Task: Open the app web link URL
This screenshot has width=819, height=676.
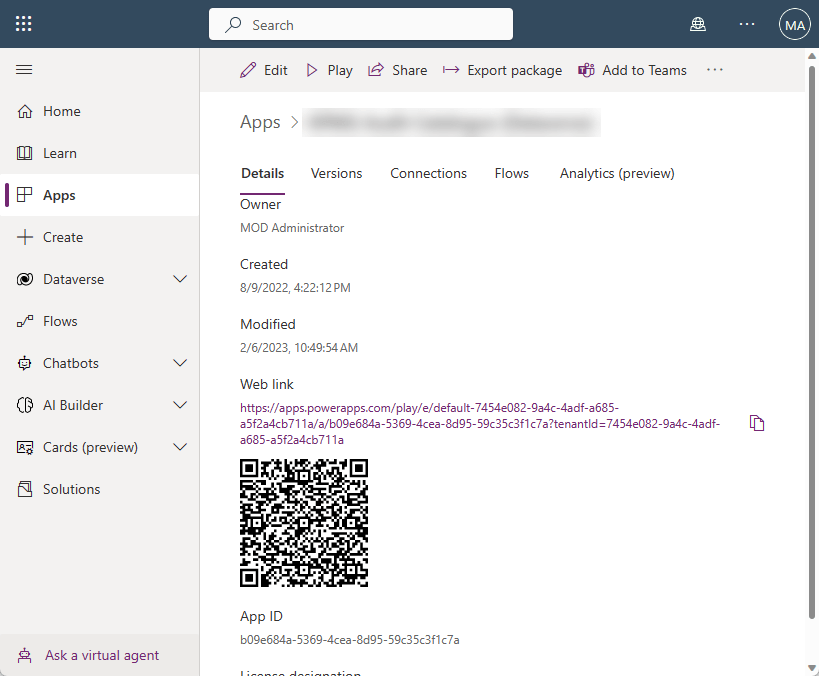Action: tap(480, 424)
